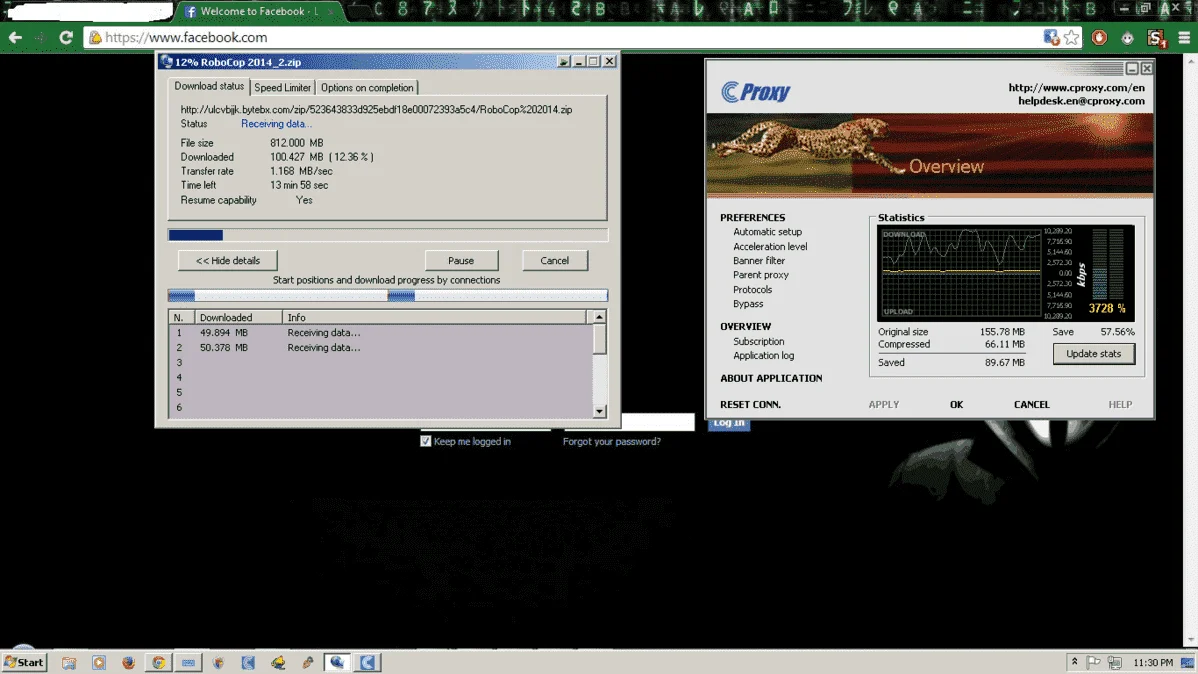Open the yellow-green app icon in taskbar
This screenshot has width=1198, height=674.
coord(278,663)
